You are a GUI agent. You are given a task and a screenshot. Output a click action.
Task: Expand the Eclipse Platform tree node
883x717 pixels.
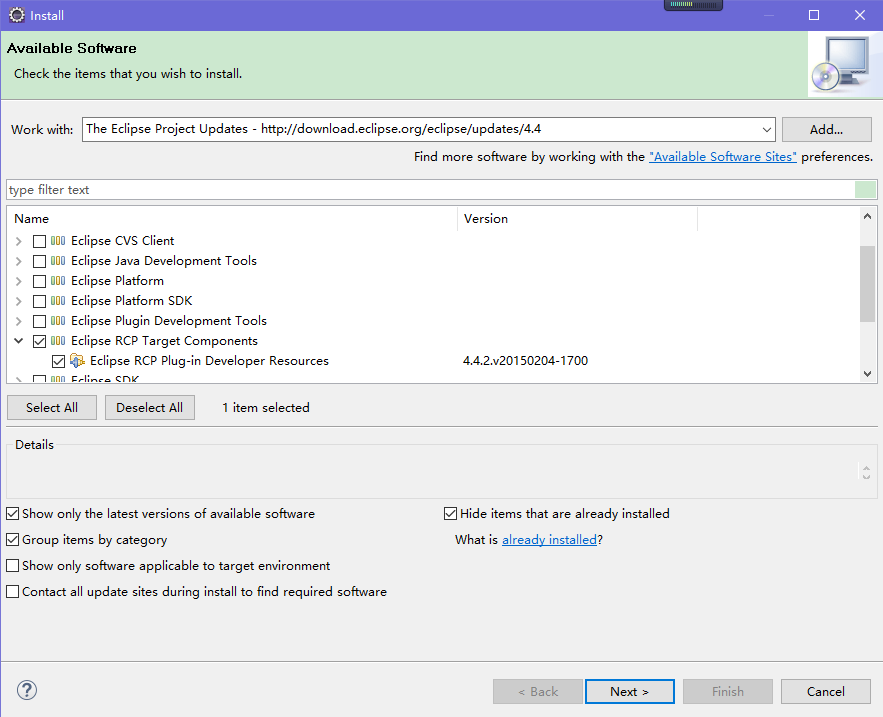coord(19,281)
